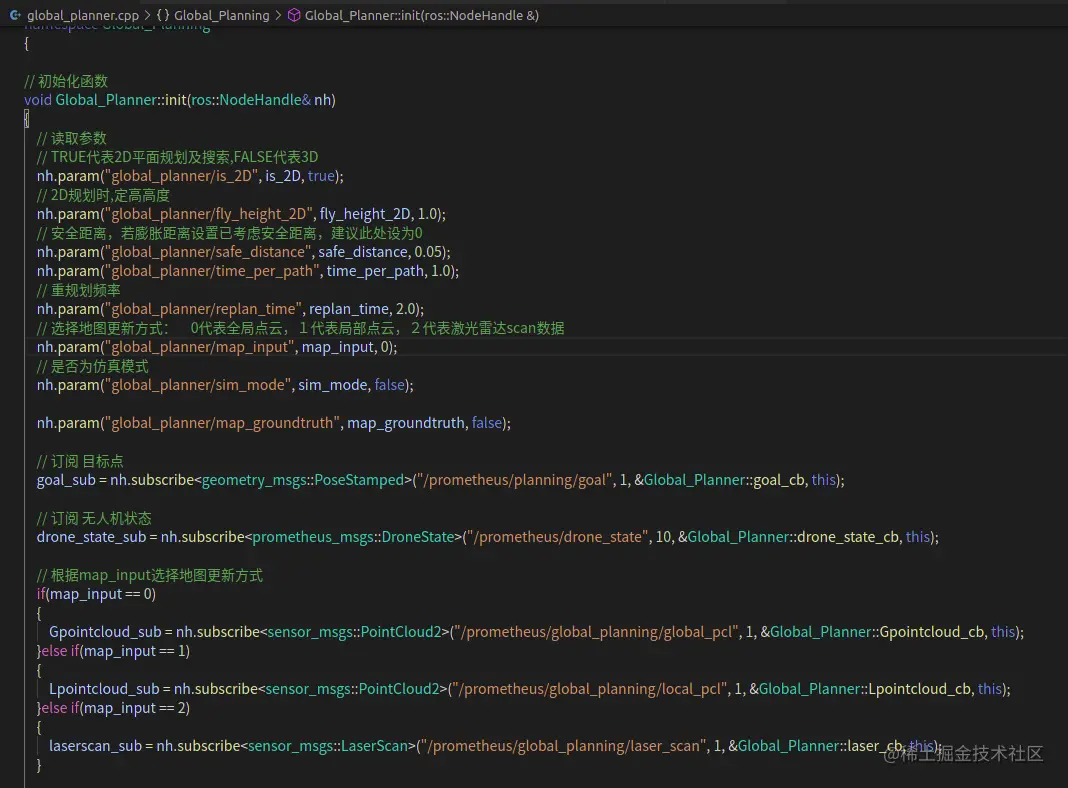Click 'sensor_msgs::LaserScan' type

point(328,746)
